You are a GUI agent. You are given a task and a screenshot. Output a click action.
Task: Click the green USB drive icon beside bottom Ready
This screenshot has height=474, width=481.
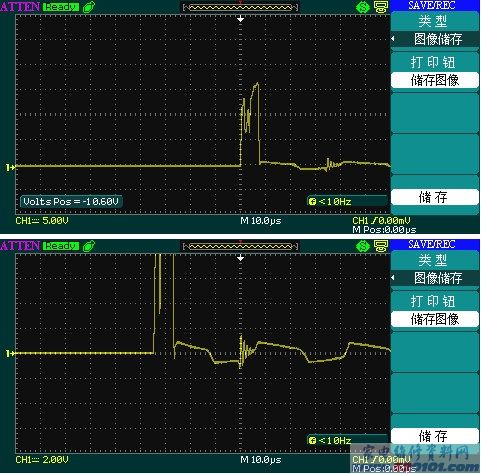pos(89,246)
